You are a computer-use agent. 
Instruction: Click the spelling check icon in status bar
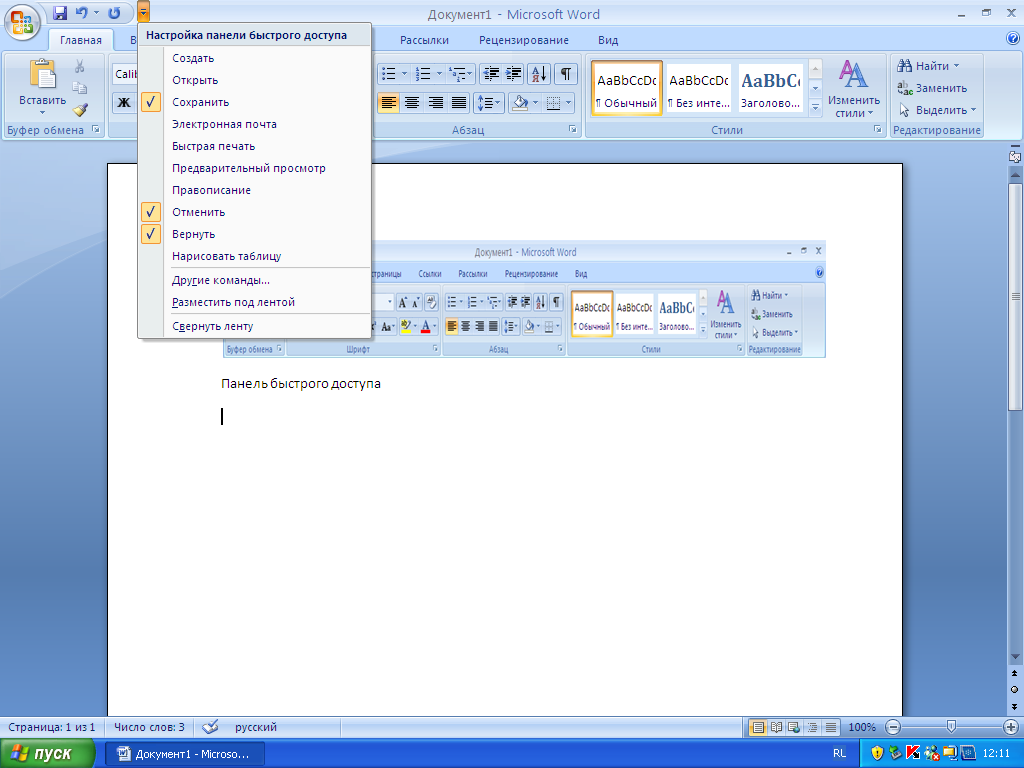pyautogui.click(x=210, y=726)
